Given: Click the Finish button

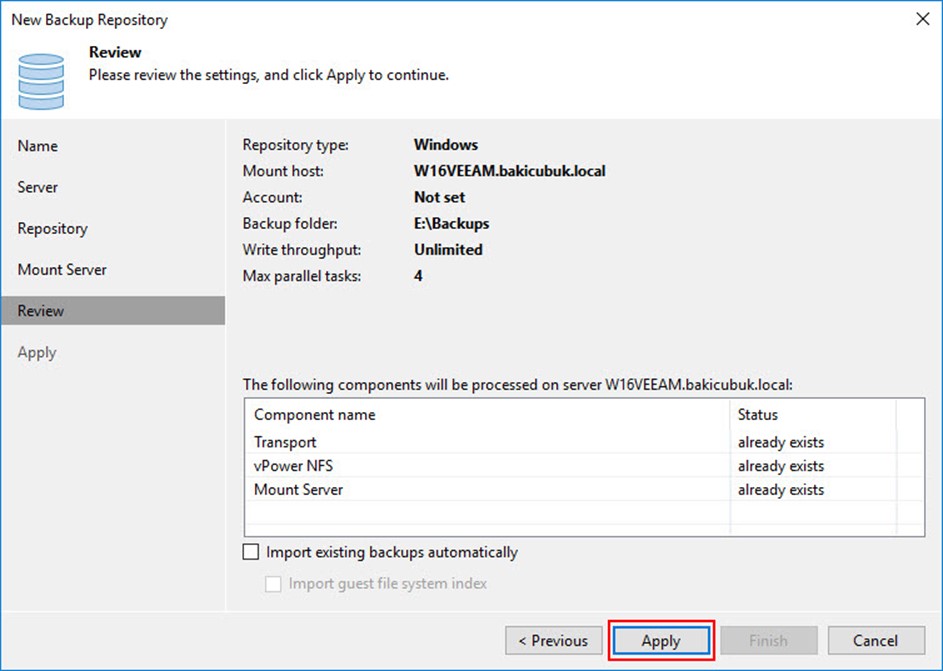Looking at the screenshot, I should pyautogui.click(x=768, y=641).
